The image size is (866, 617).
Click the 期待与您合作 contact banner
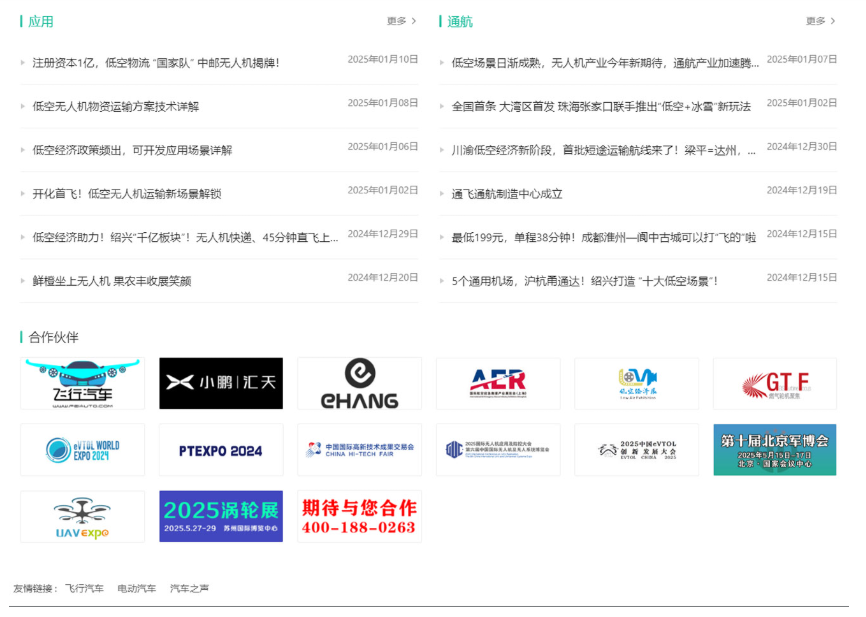[x=359, y=517]
